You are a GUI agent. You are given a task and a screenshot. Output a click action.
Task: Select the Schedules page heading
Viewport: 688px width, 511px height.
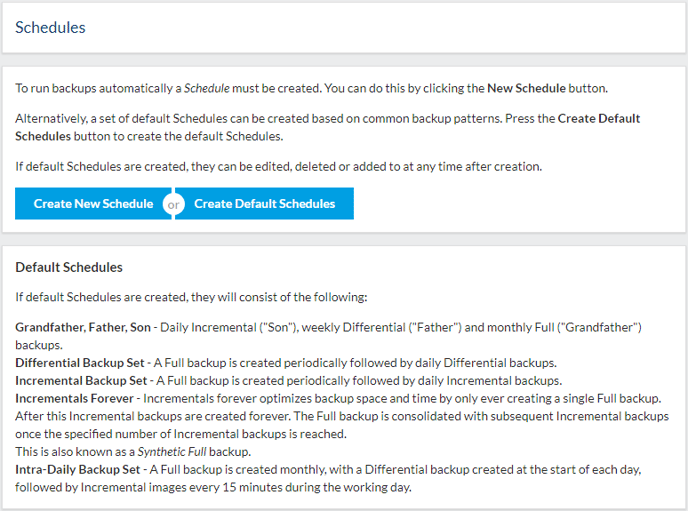[x=50, y=27]
